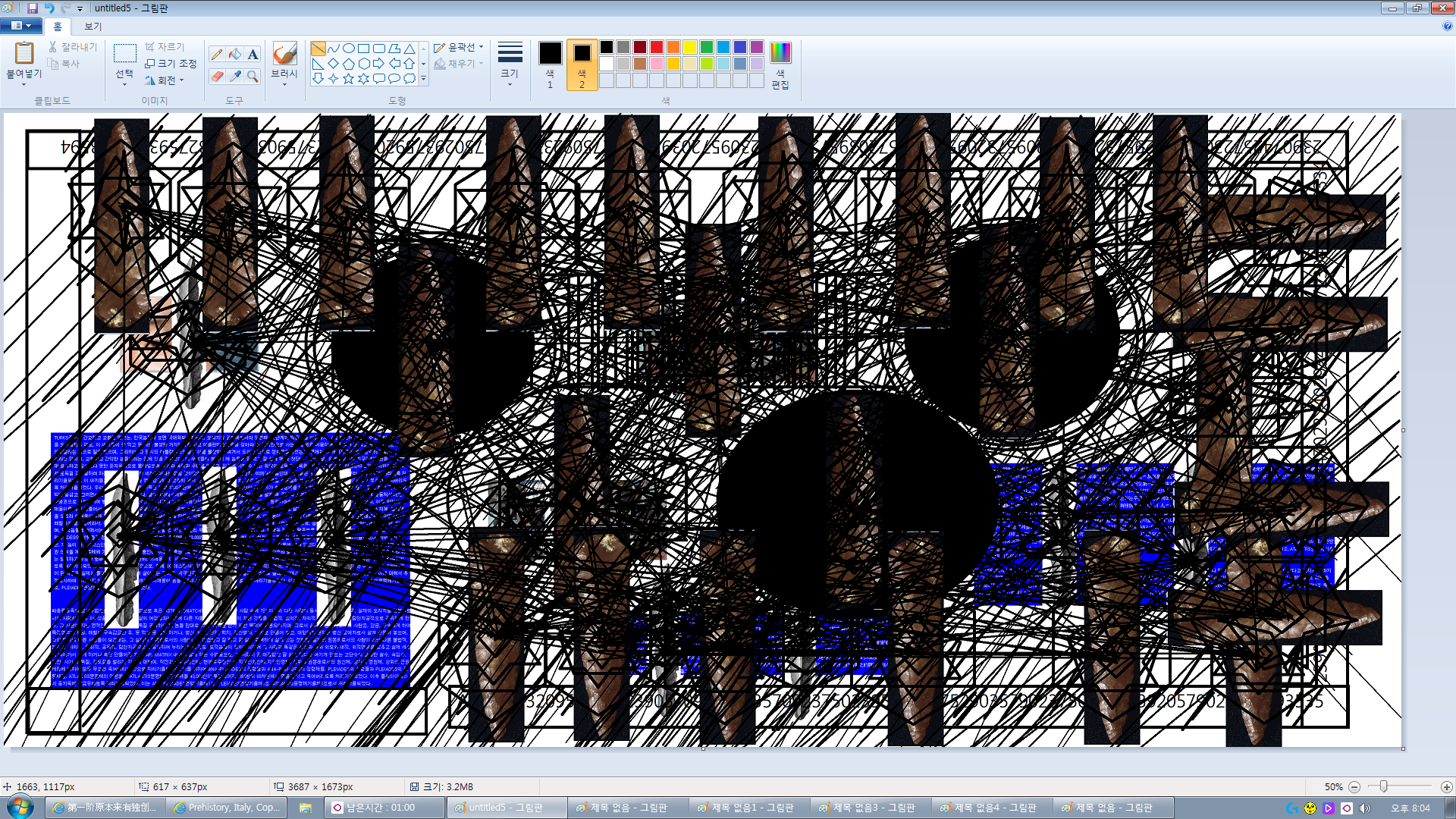Activate the 색 1 foreground color box

(x=550, y=62)
